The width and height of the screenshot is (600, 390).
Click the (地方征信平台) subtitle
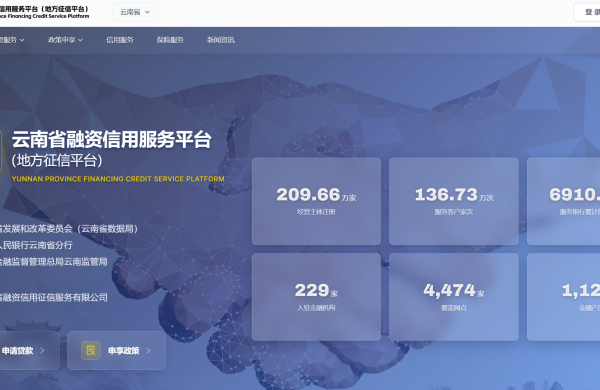(x=57, y=160)
